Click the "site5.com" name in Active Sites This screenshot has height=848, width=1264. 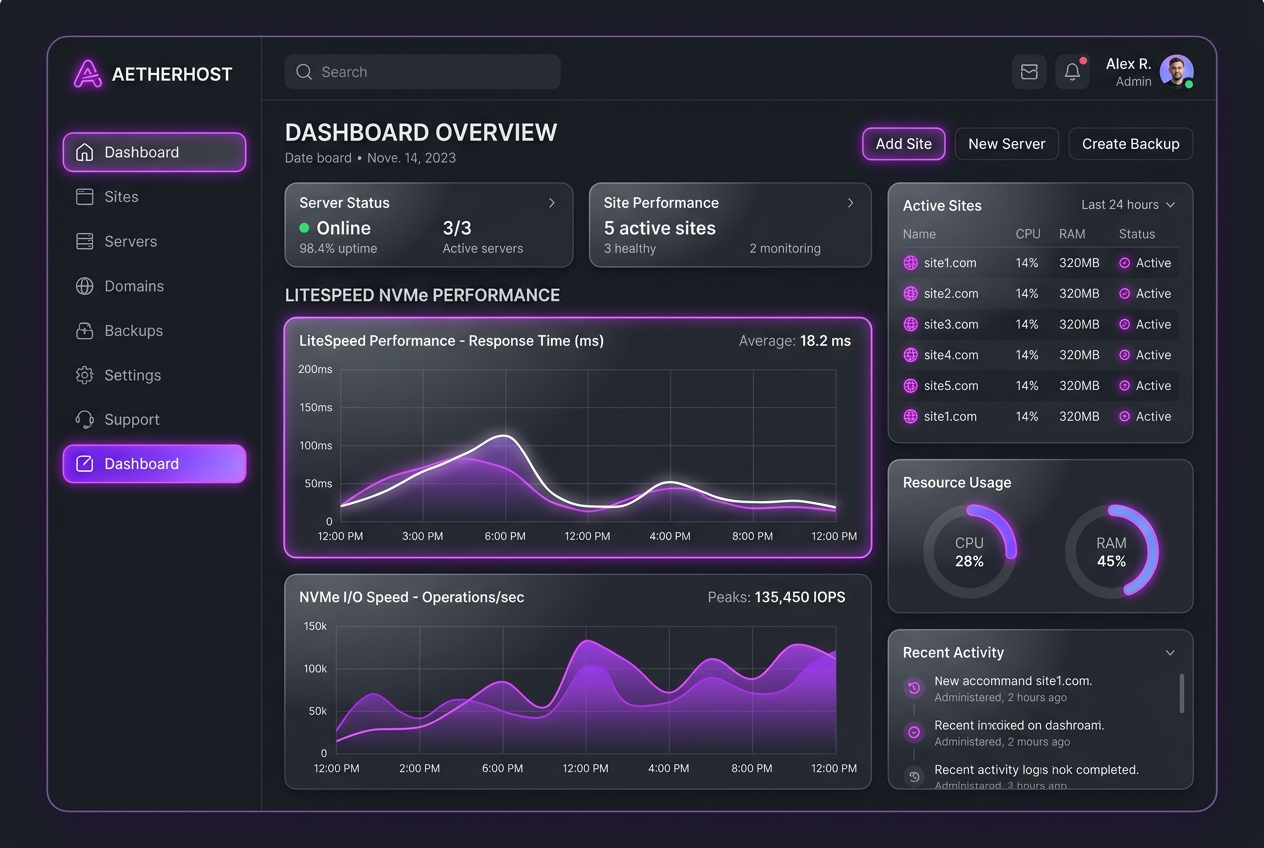951,386
